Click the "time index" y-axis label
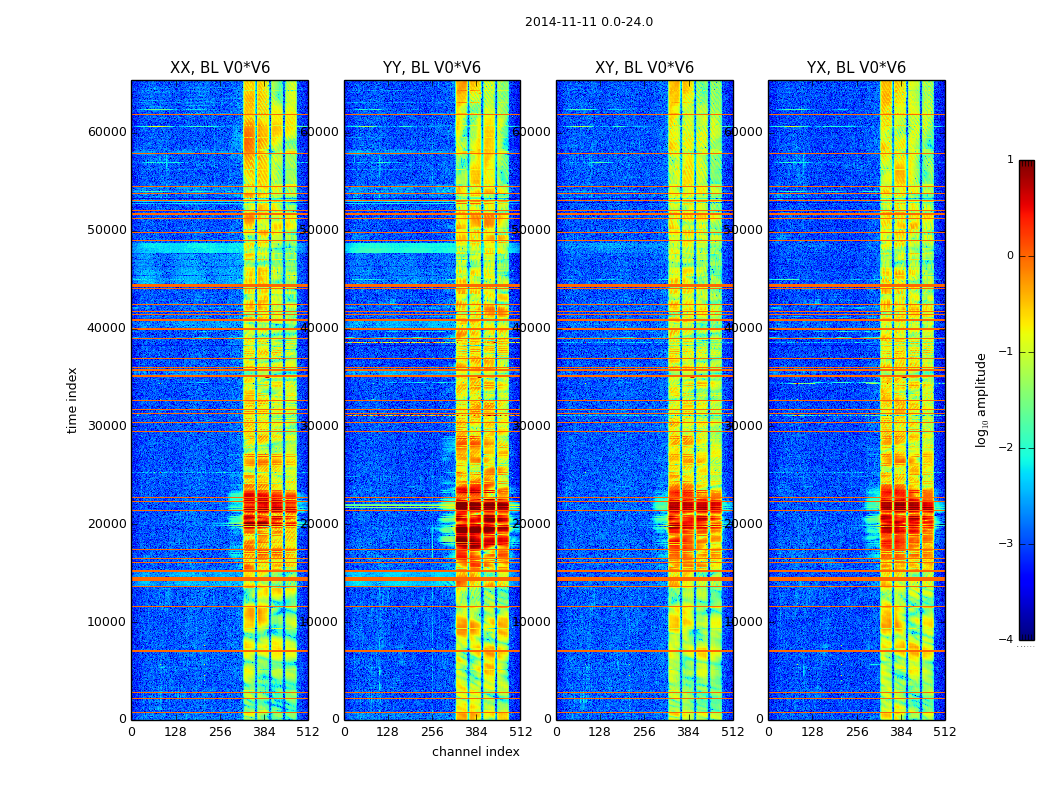The image size is (1050, 800). [x=72, y=400]
